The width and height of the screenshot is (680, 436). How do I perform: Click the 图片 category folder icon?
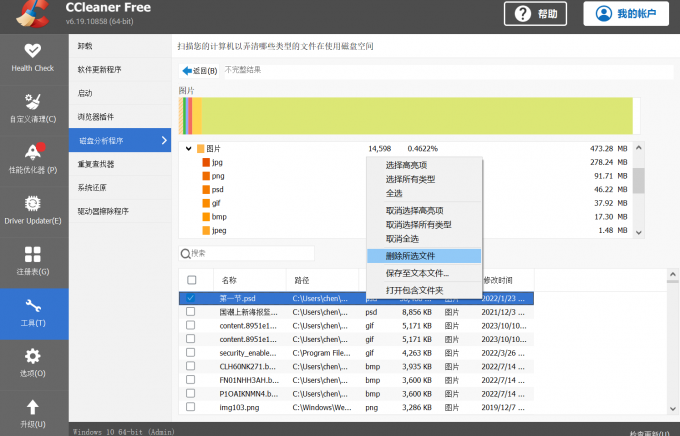coord(201,149)
